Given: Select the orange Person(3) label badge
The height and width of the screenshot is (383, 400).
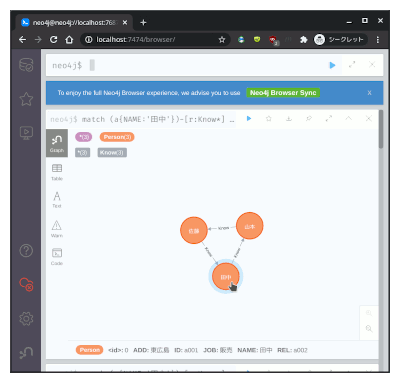Looking at the screenshot, I should click(117, 137).
